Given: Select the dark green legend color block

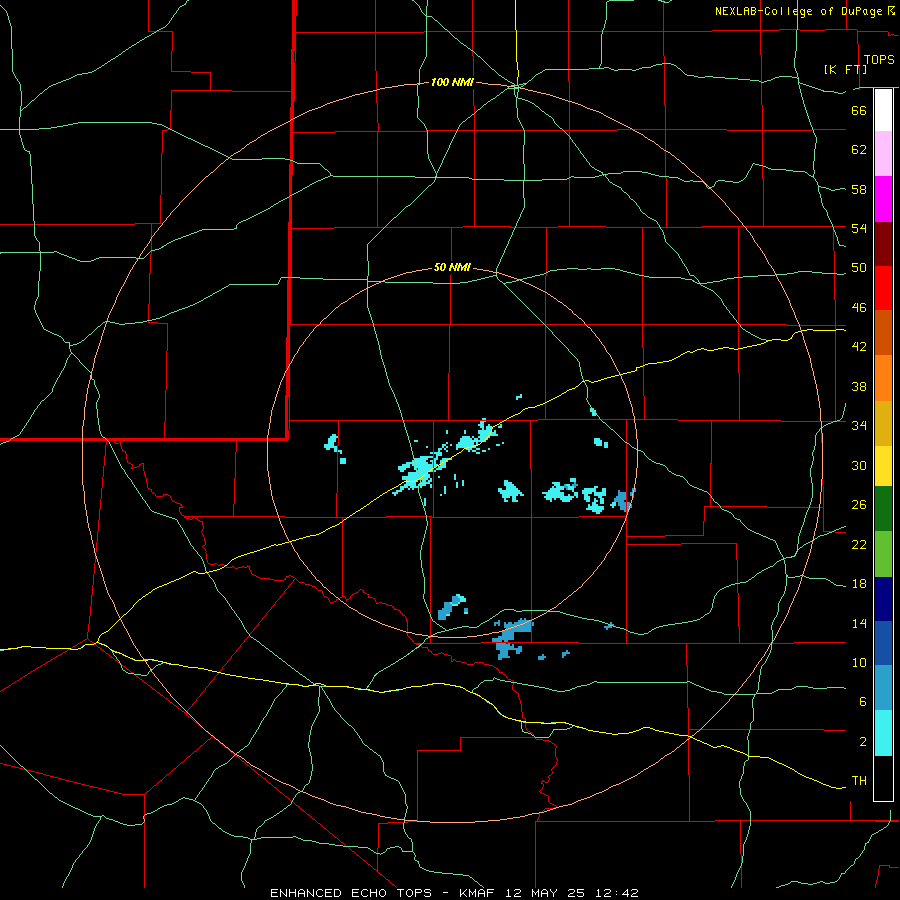Looking at the screenshot, I should [x=883, y=509].
